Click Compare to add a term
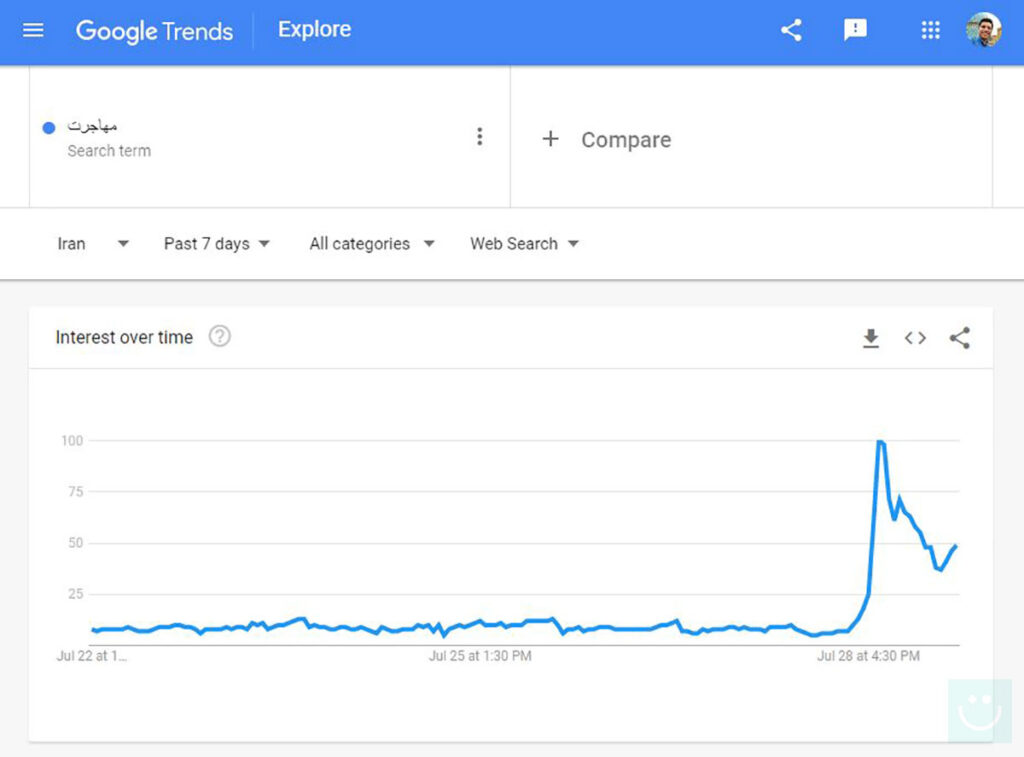 (x=607, y=140)
